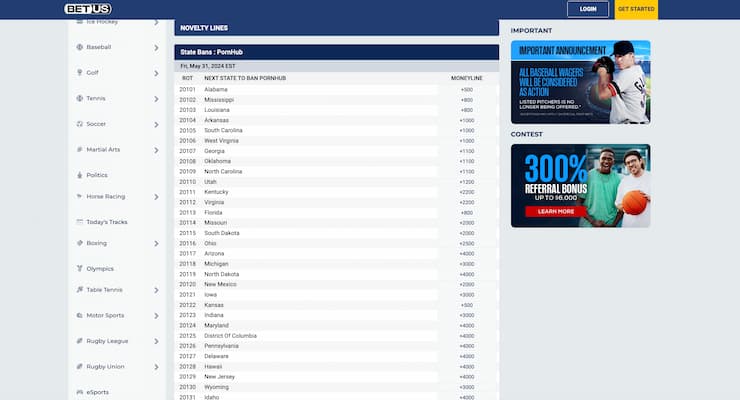
Task: Go to Politics betting section
Action: [97, 175]
